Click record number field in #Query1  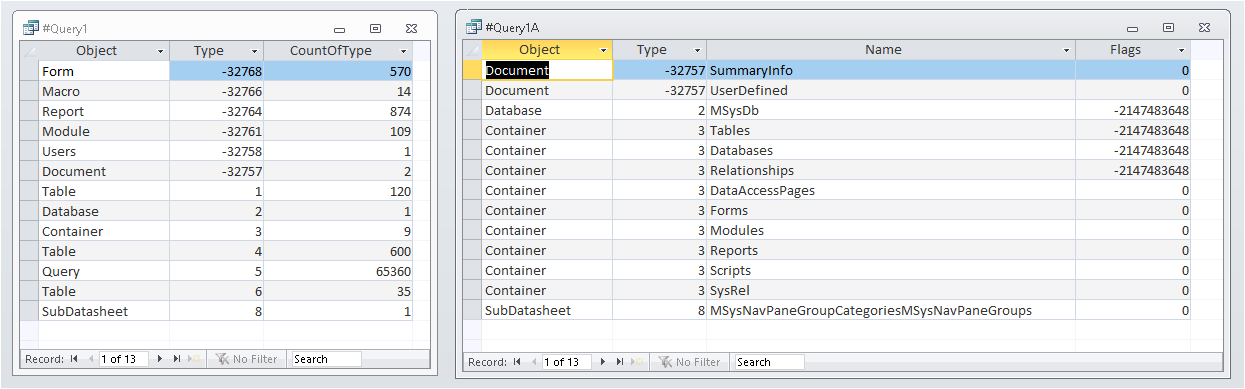(x=125, y=359)
